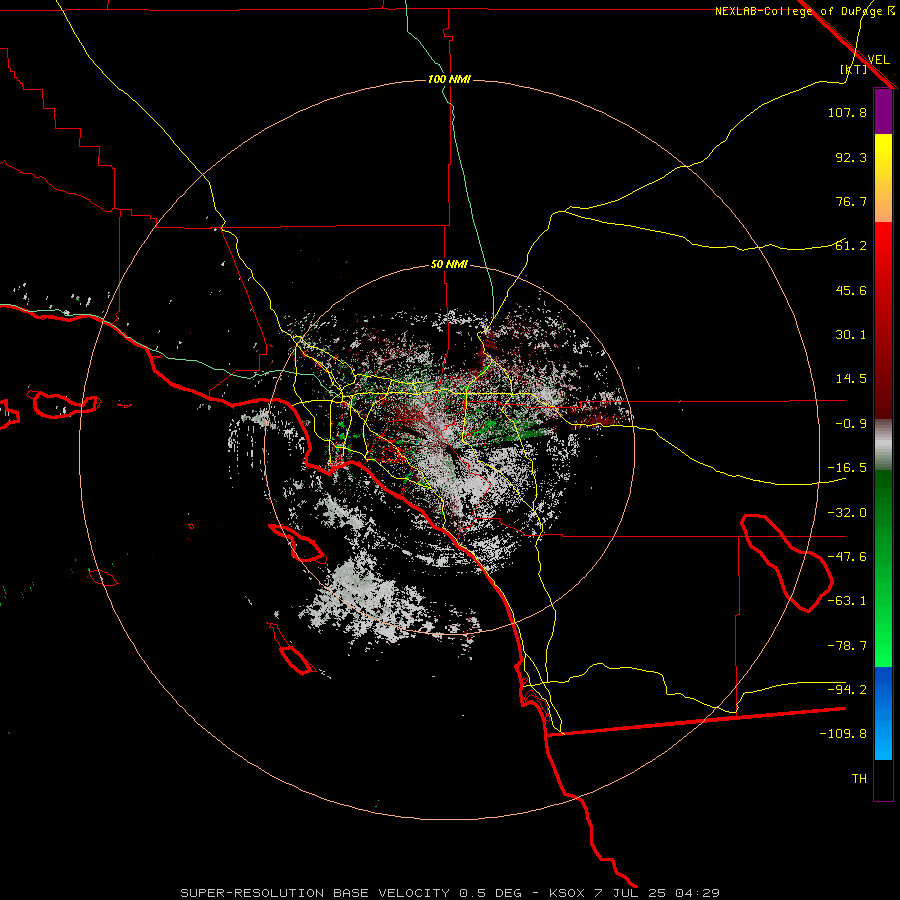
Task: Click the -32.0 velocity scale value
Action: click(847, 513)
